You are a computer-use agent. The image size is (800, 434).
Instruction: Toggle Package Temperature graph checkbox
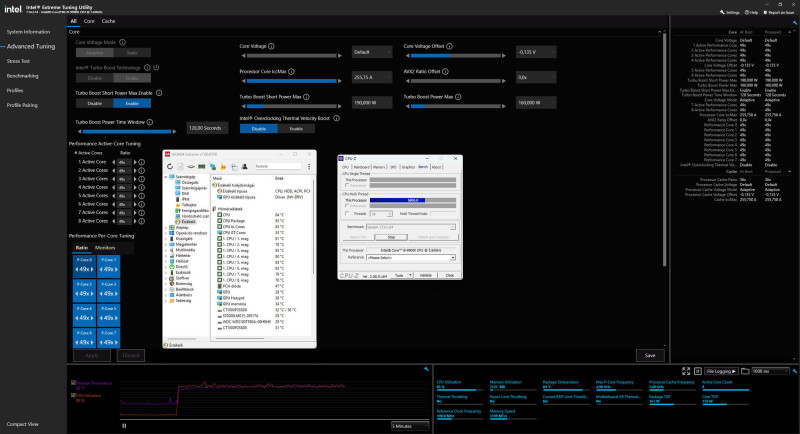pos(73,382)
